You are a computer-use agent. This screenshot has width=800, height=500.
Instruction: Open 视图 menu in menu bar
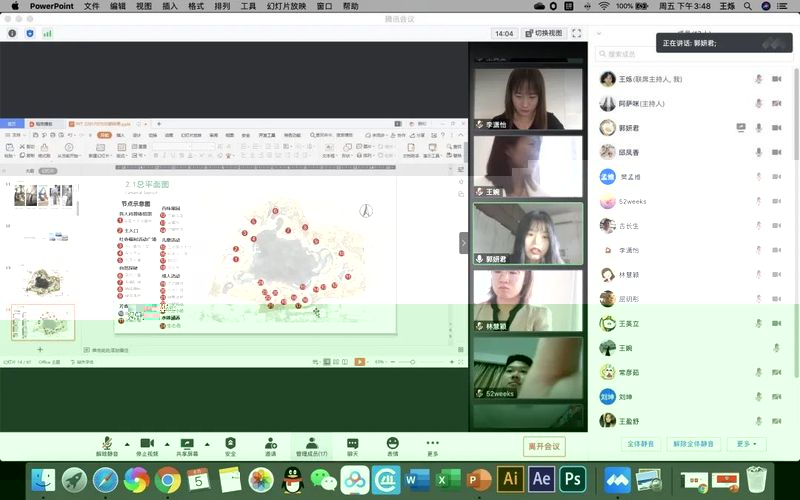coord(144,6)
